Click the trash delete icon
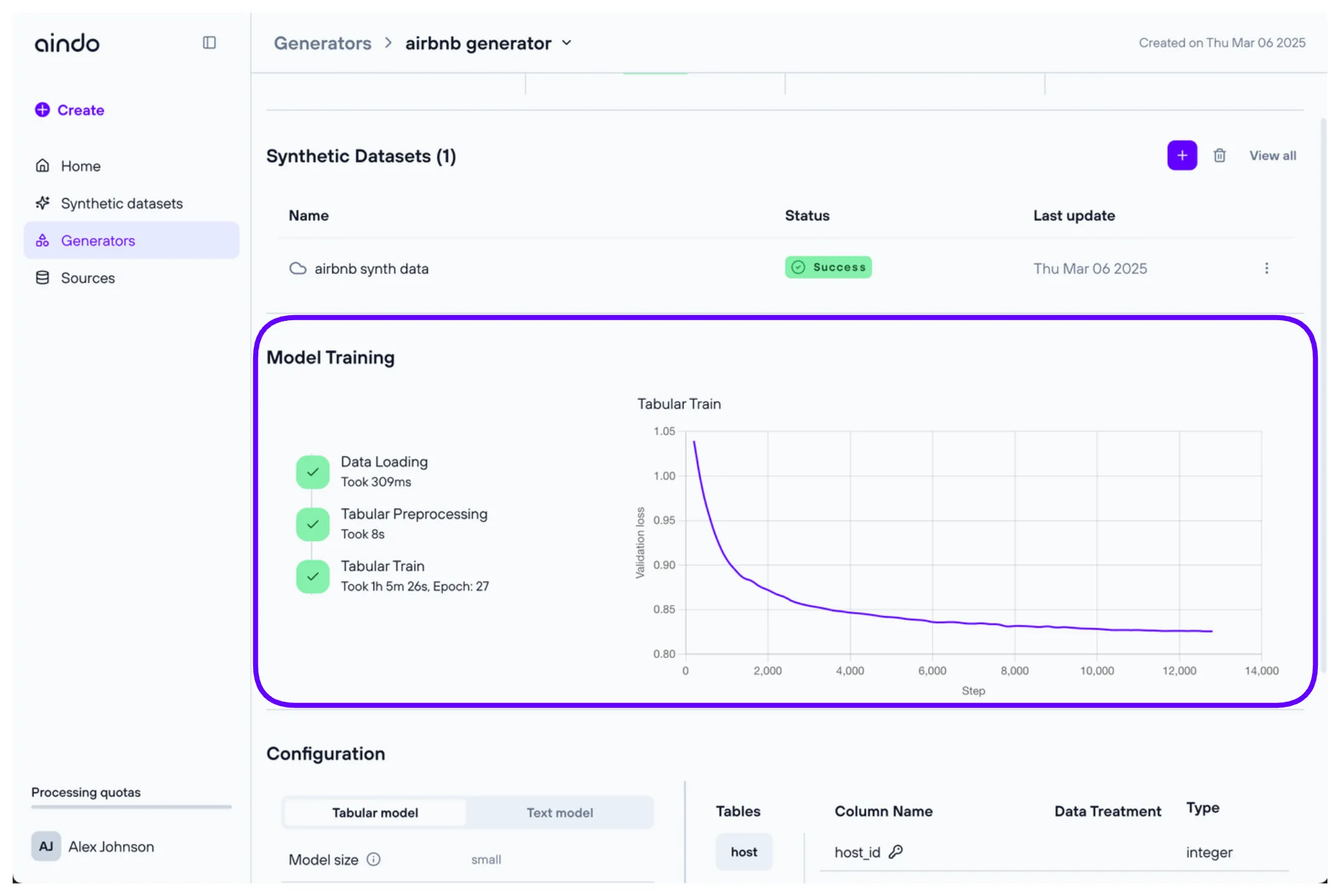Viewport: 1340px width, 896px height. 1219,156
